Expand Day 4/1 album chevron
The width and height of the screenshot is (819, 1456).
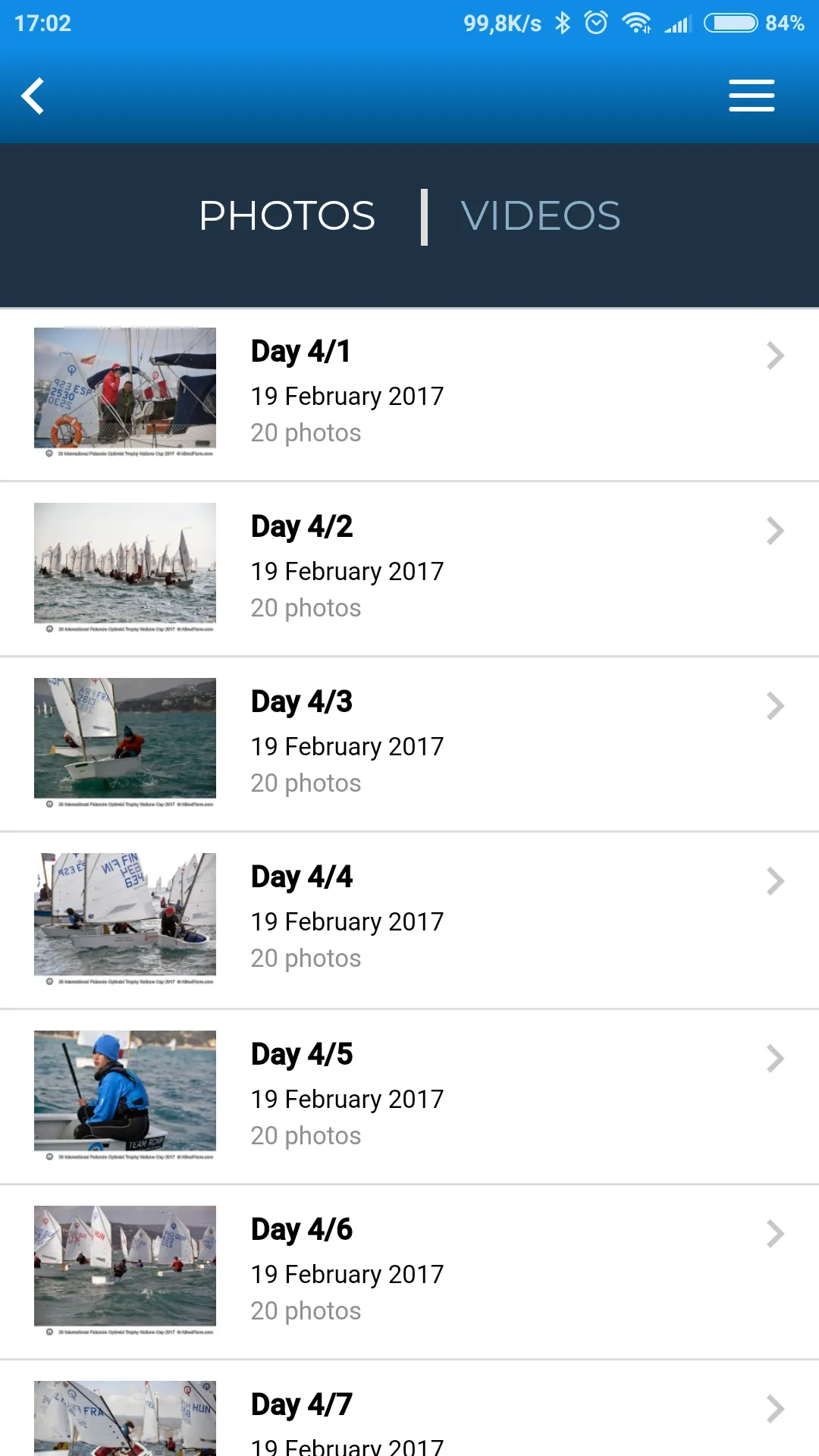[x=775, y=355]
